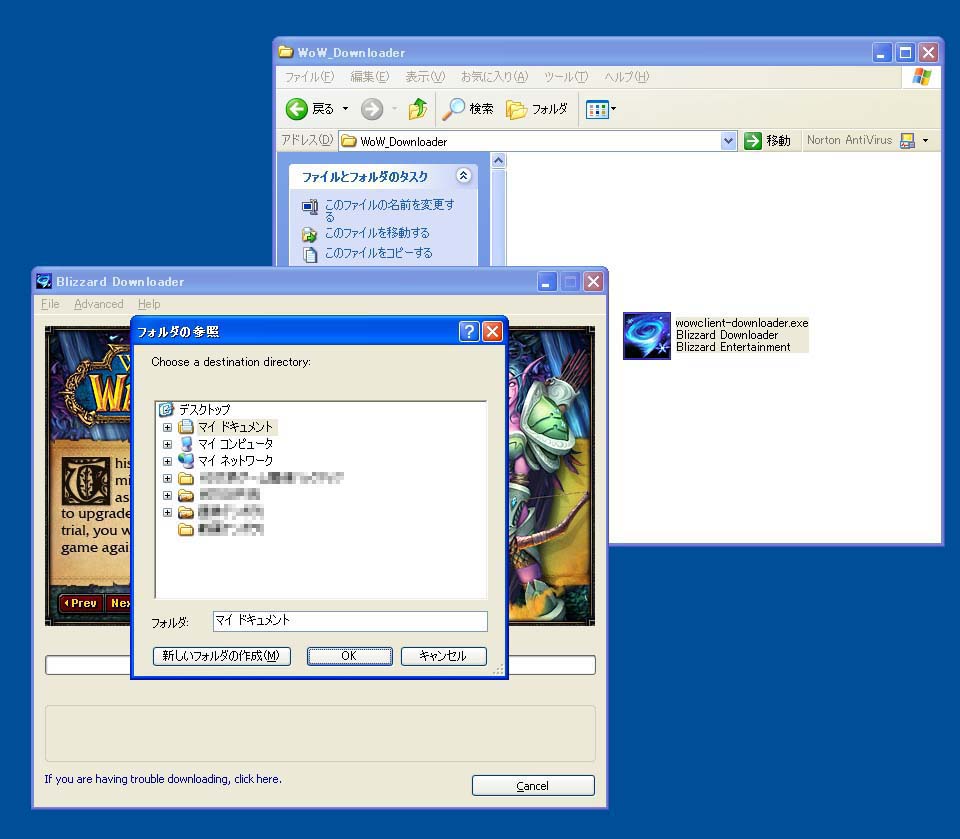Expand the マイ コンピュータ tree node

167,444
